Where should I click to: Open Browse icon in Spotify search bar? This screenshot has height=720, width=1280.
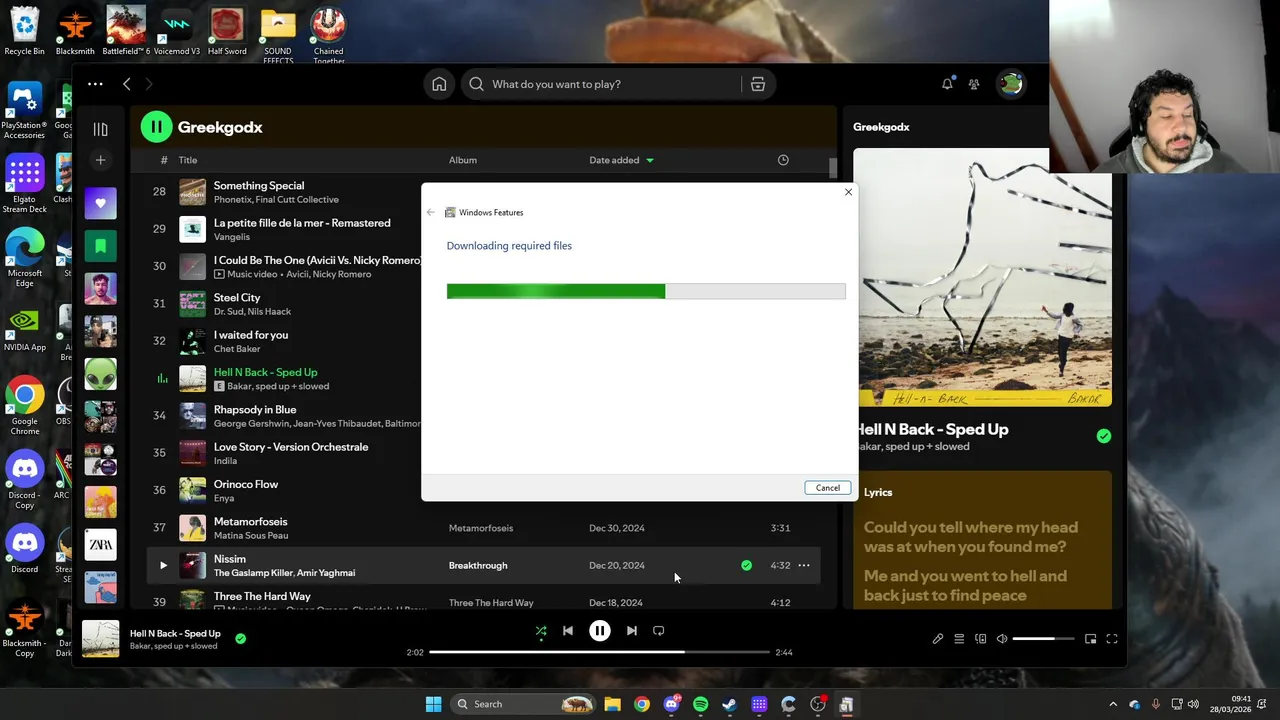[758, 84]
